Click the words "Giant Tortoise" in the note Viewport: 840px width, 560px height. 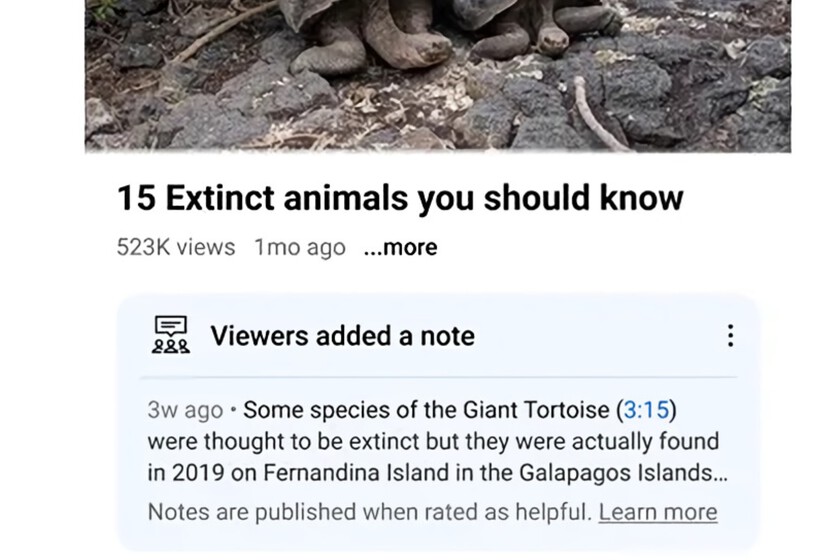pos(541,410)
